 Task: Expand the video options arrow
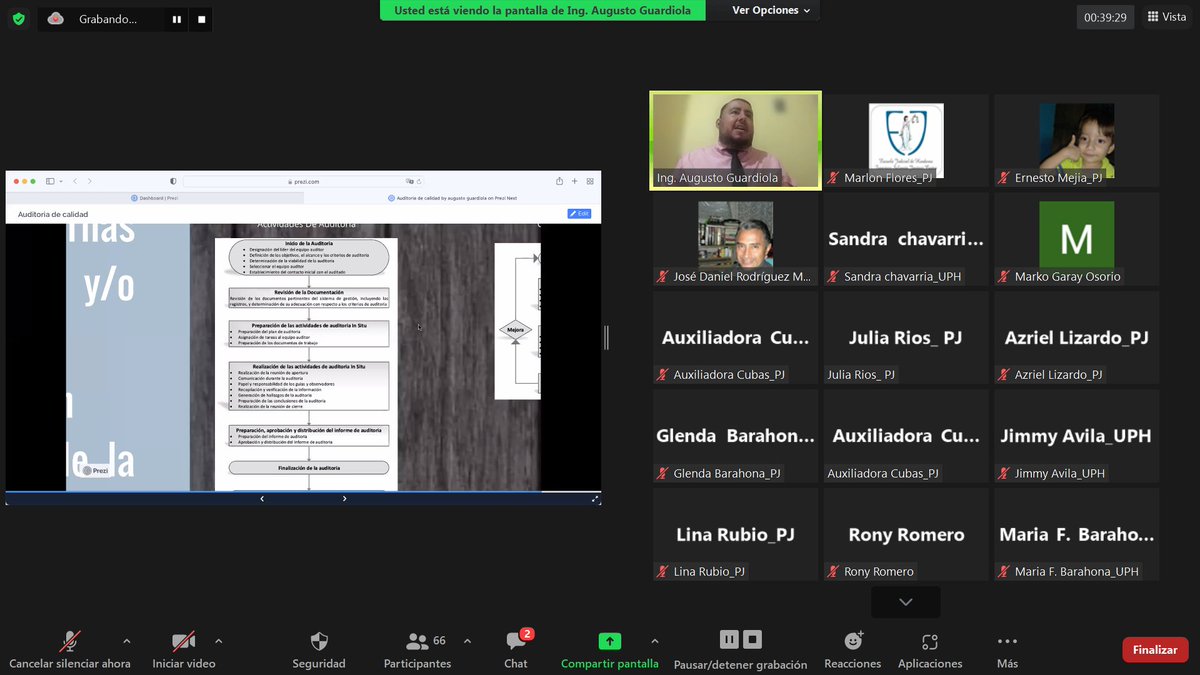(218, 641)
